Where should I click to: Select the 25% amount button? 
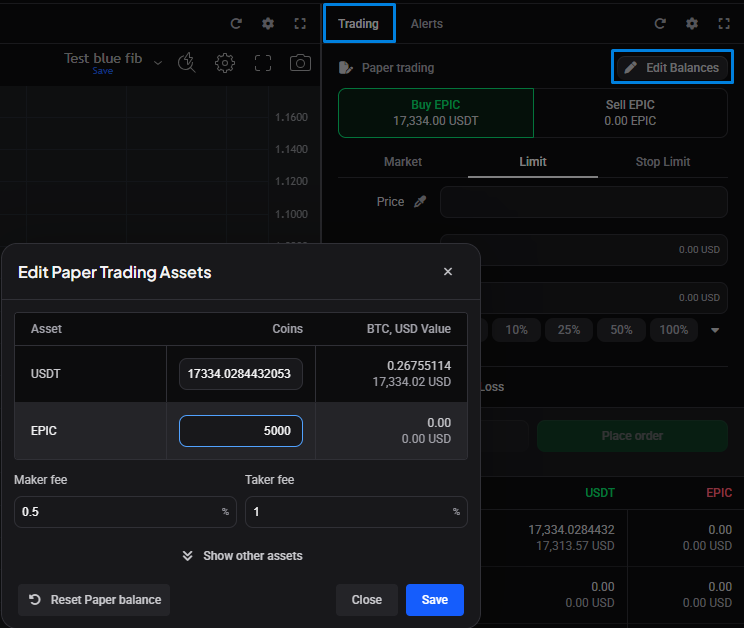tap(569, 330)
